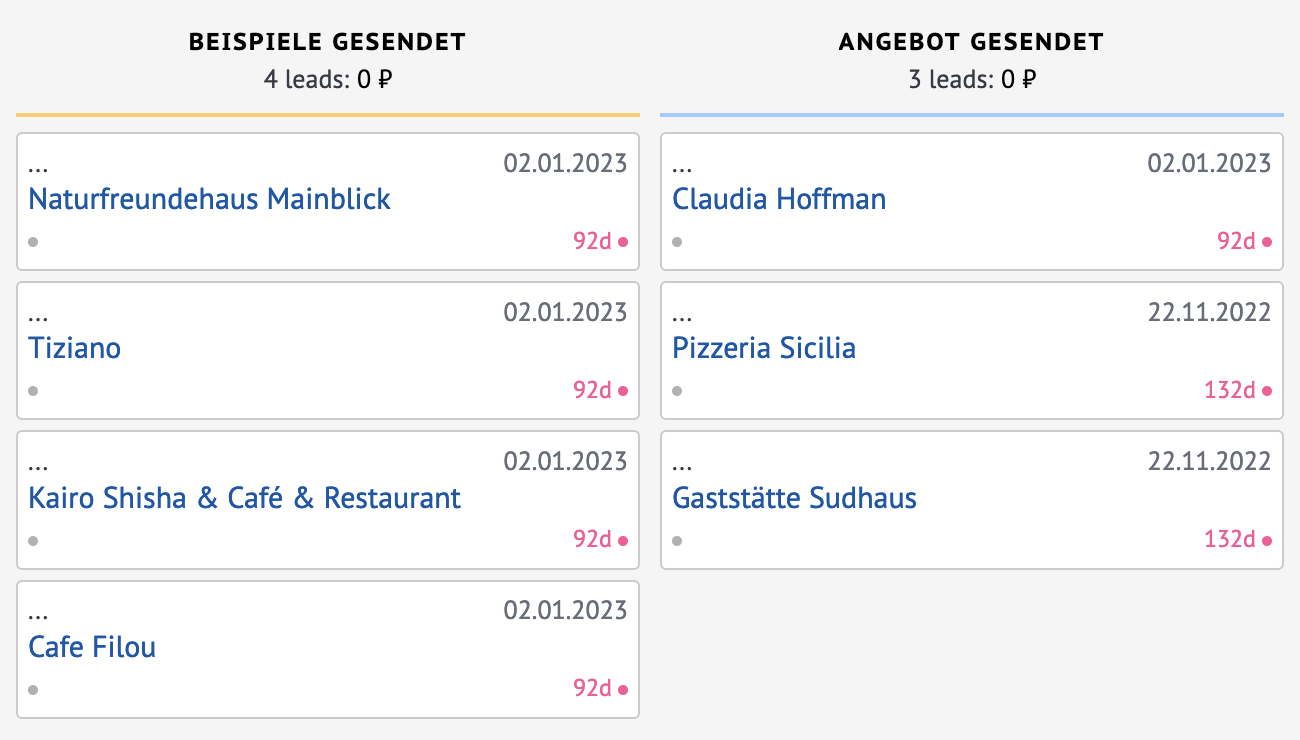Click the ellipsis on Tiziano card
Viewport: 1300px width, 740px height.
point(38,316)
